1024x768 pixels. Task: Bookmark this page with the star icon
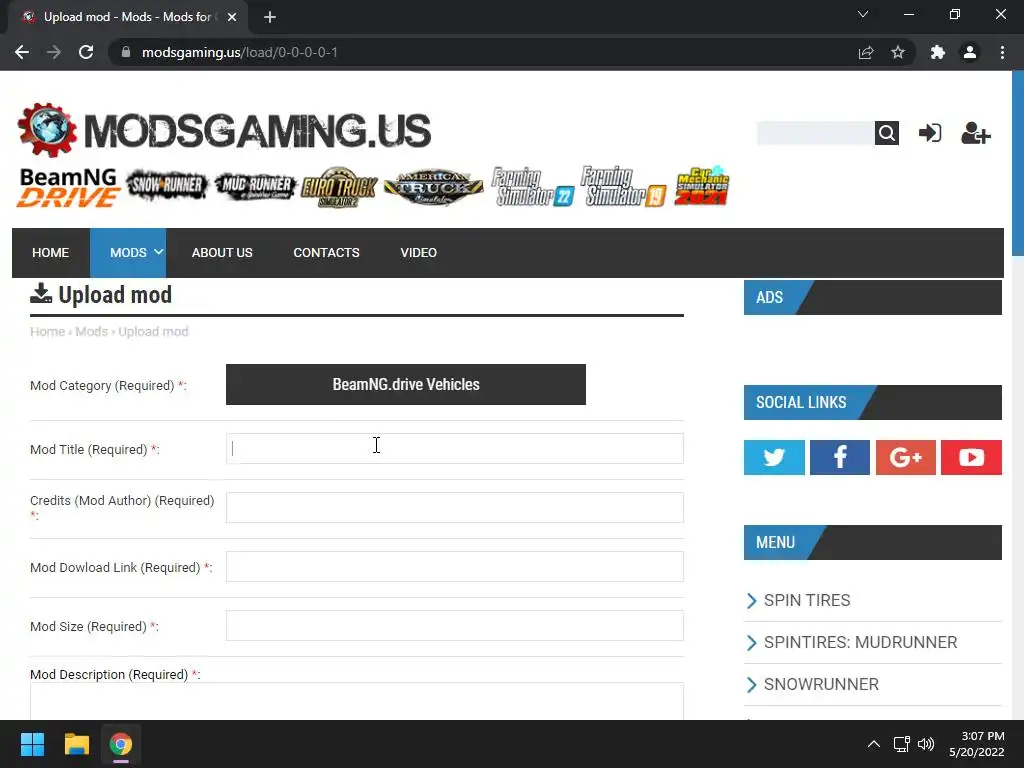(x=898, y=52)
